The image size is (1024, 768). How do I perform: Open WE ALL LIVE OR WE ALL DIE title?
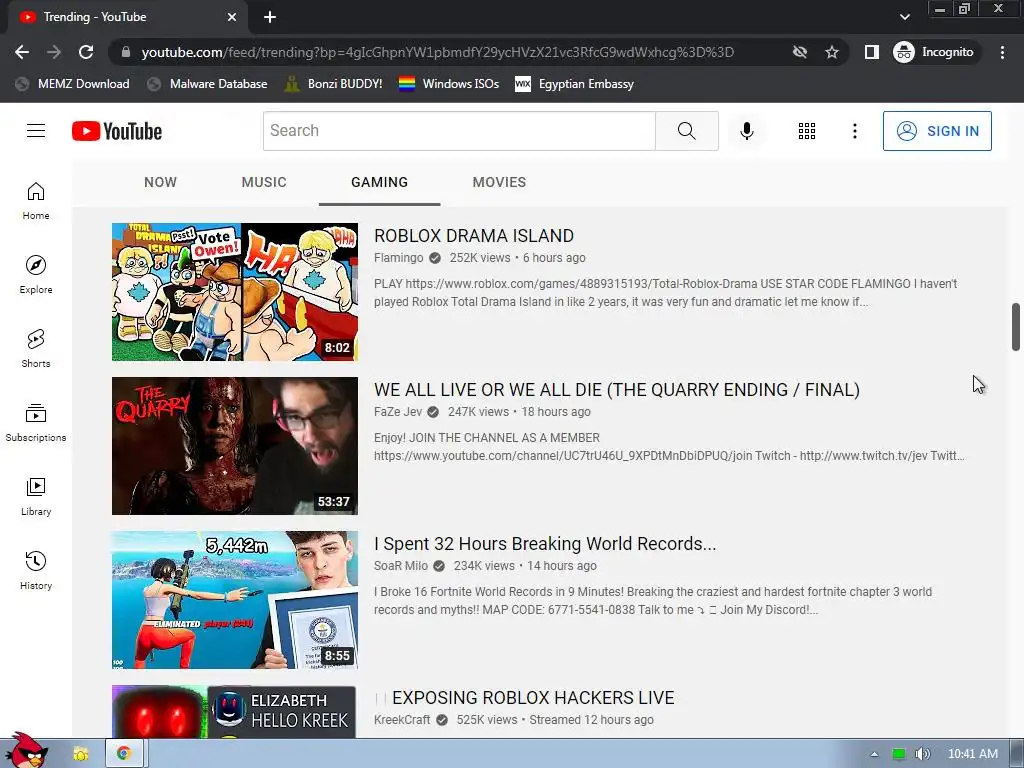(x=616, y=390)
